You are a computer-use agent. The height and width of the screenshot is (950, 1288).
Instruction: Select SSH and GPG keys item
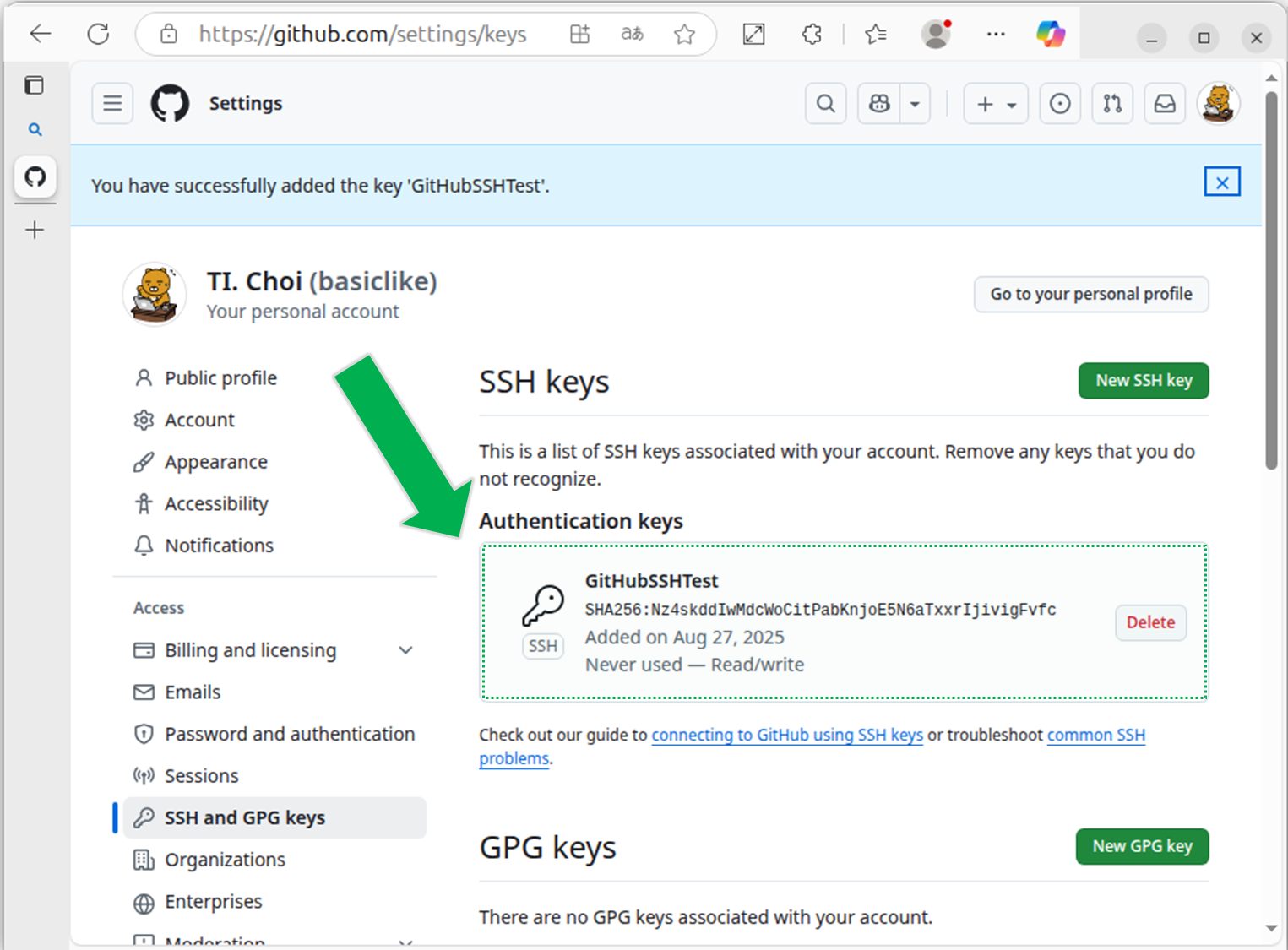tap(274, 817)
